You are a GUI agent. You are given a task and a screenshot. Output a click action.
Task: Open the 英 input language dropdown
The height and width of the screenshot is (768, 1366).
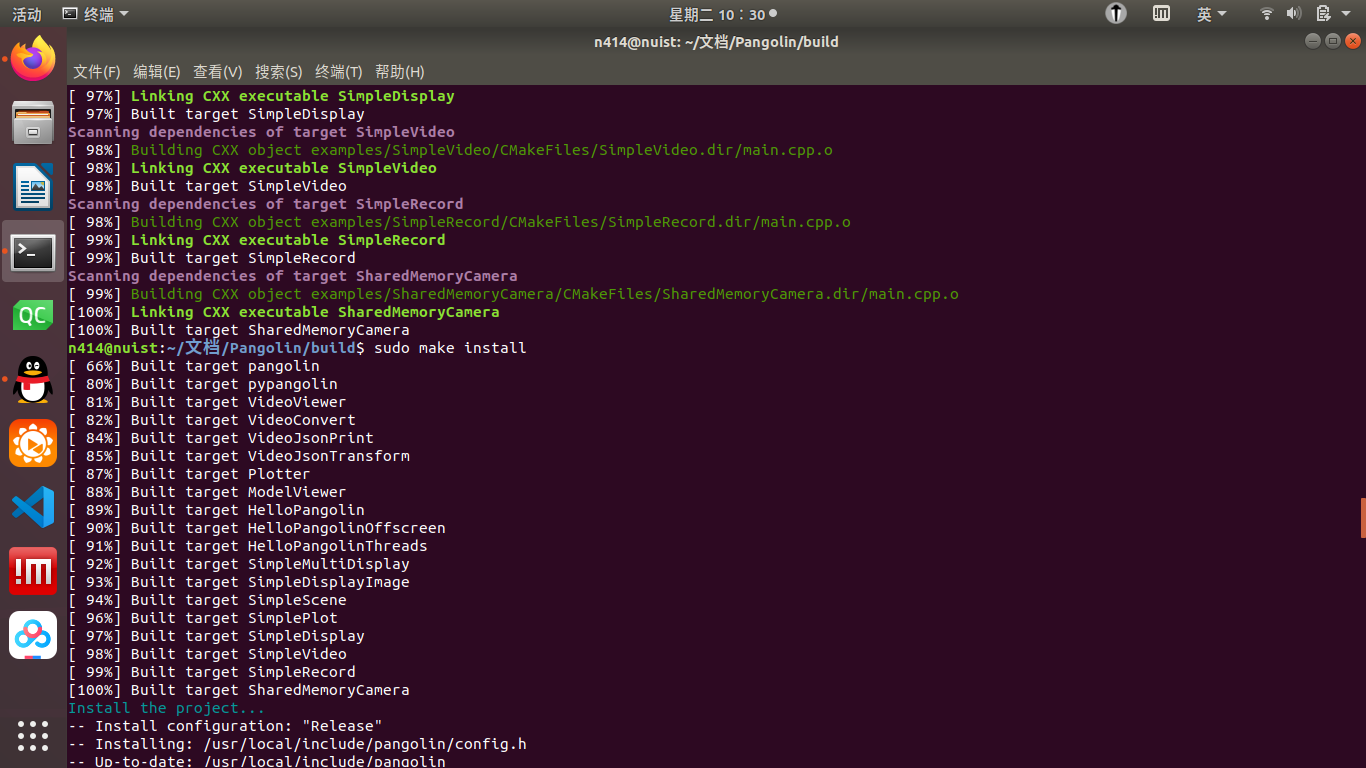coord(1211,14)
